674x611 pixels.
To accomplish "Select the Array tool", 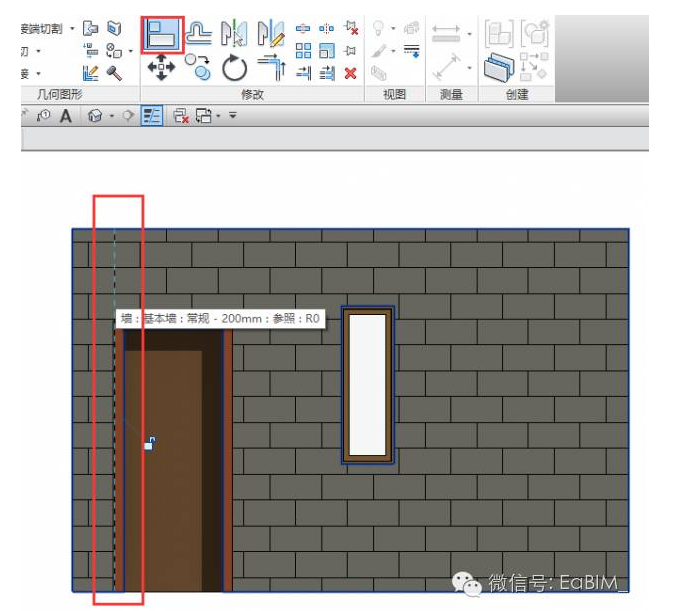I will [x=303, y=51].
